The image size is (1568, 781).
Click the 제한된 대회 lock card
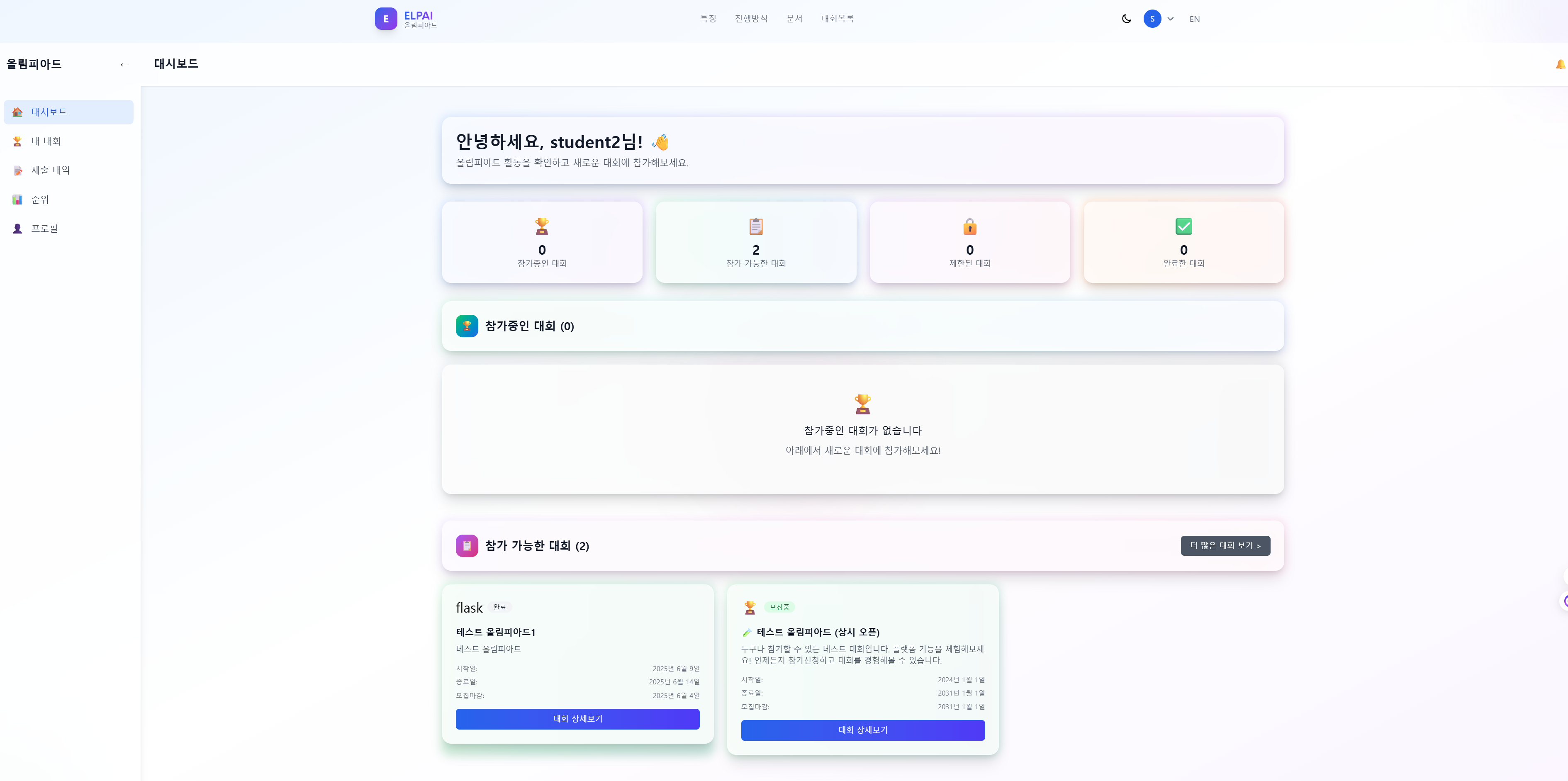[970, 242]
